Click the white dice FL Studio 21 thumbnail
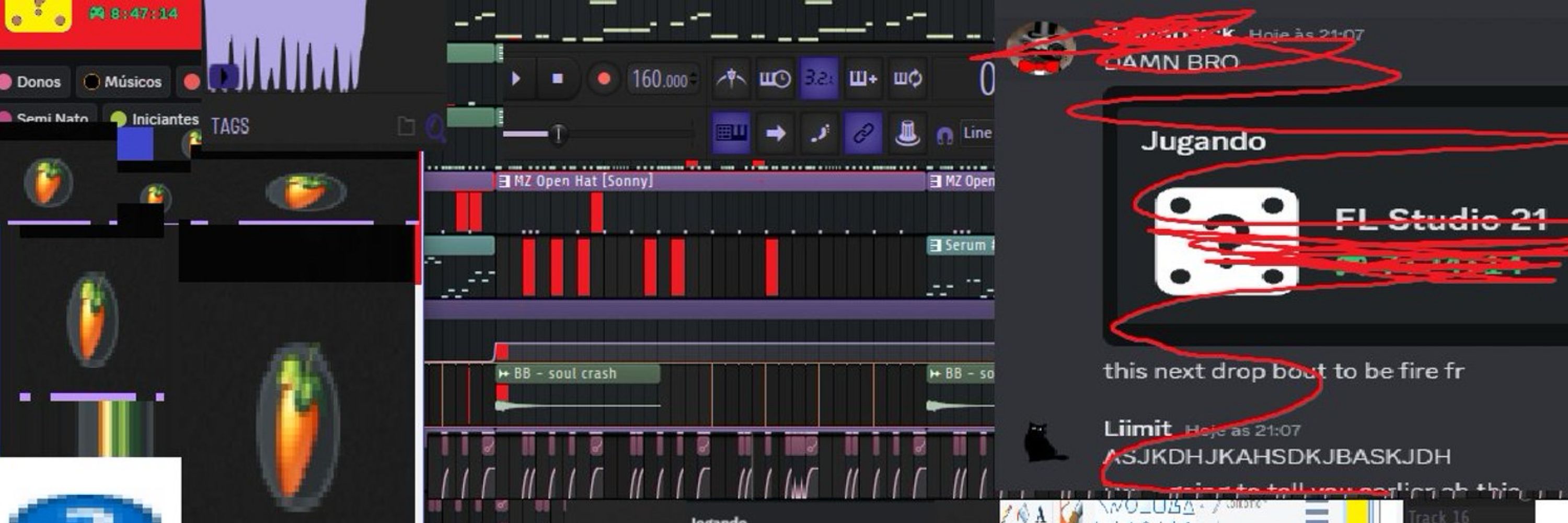1568x523 pixels. coord(1227,242)
